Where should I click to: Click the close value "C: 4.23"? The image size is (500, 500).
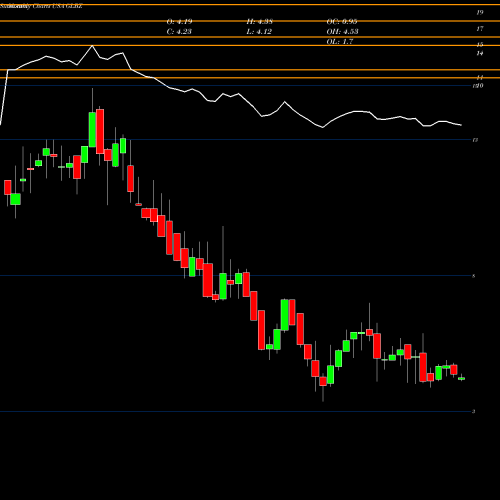click(x=179, y=32)
